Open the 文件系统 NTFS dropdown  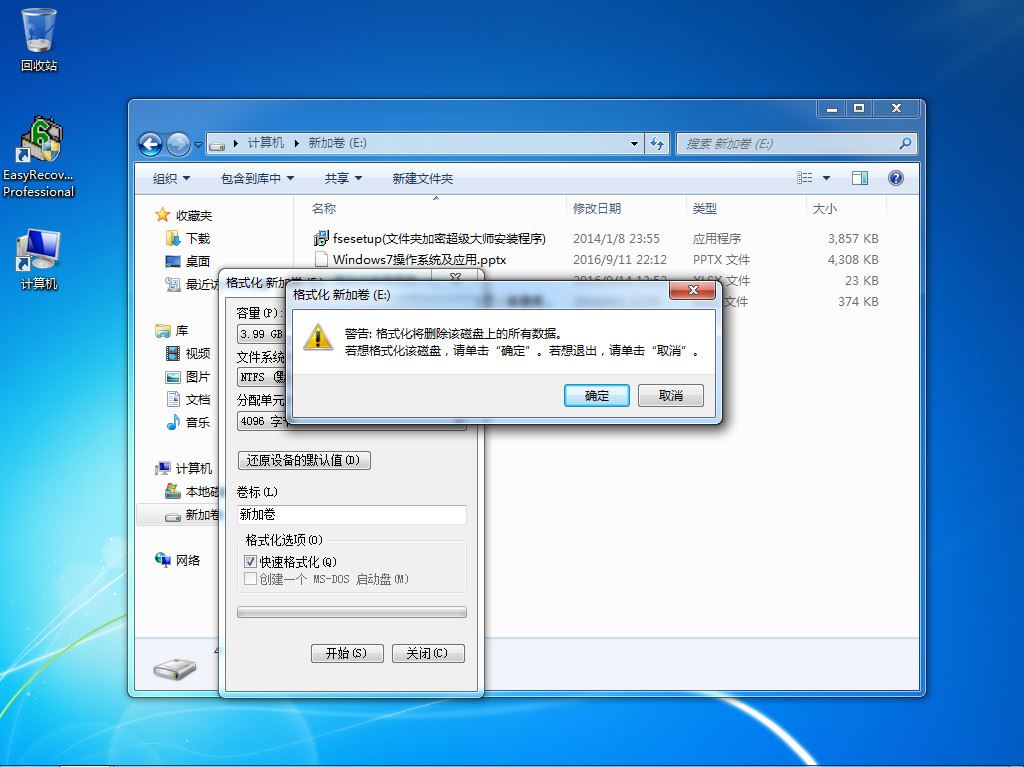click(261, 377)
